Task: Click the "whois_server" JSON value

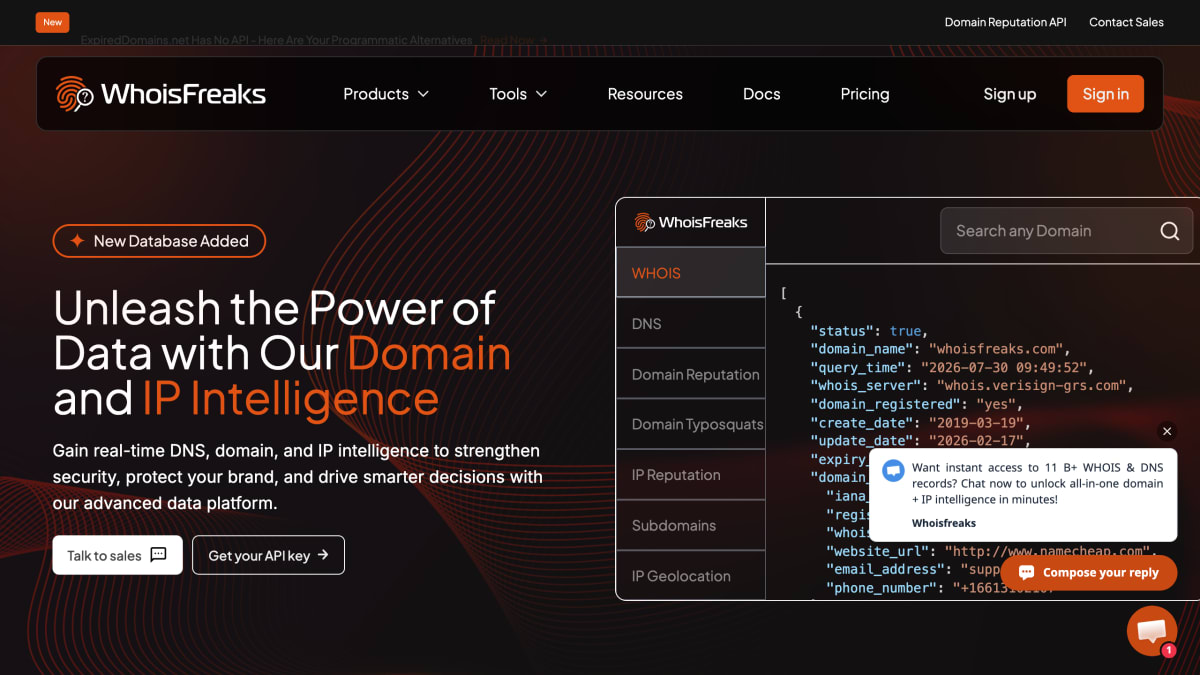Action: click(x=1033, y=386)
